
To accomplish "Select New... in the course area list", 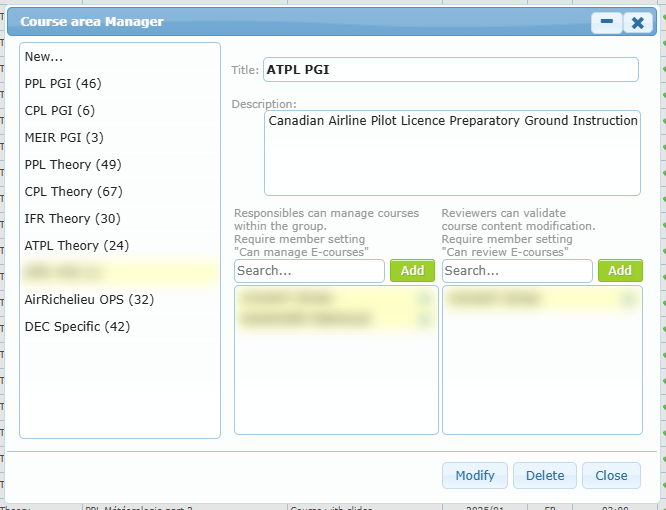I will pos(120,56).
